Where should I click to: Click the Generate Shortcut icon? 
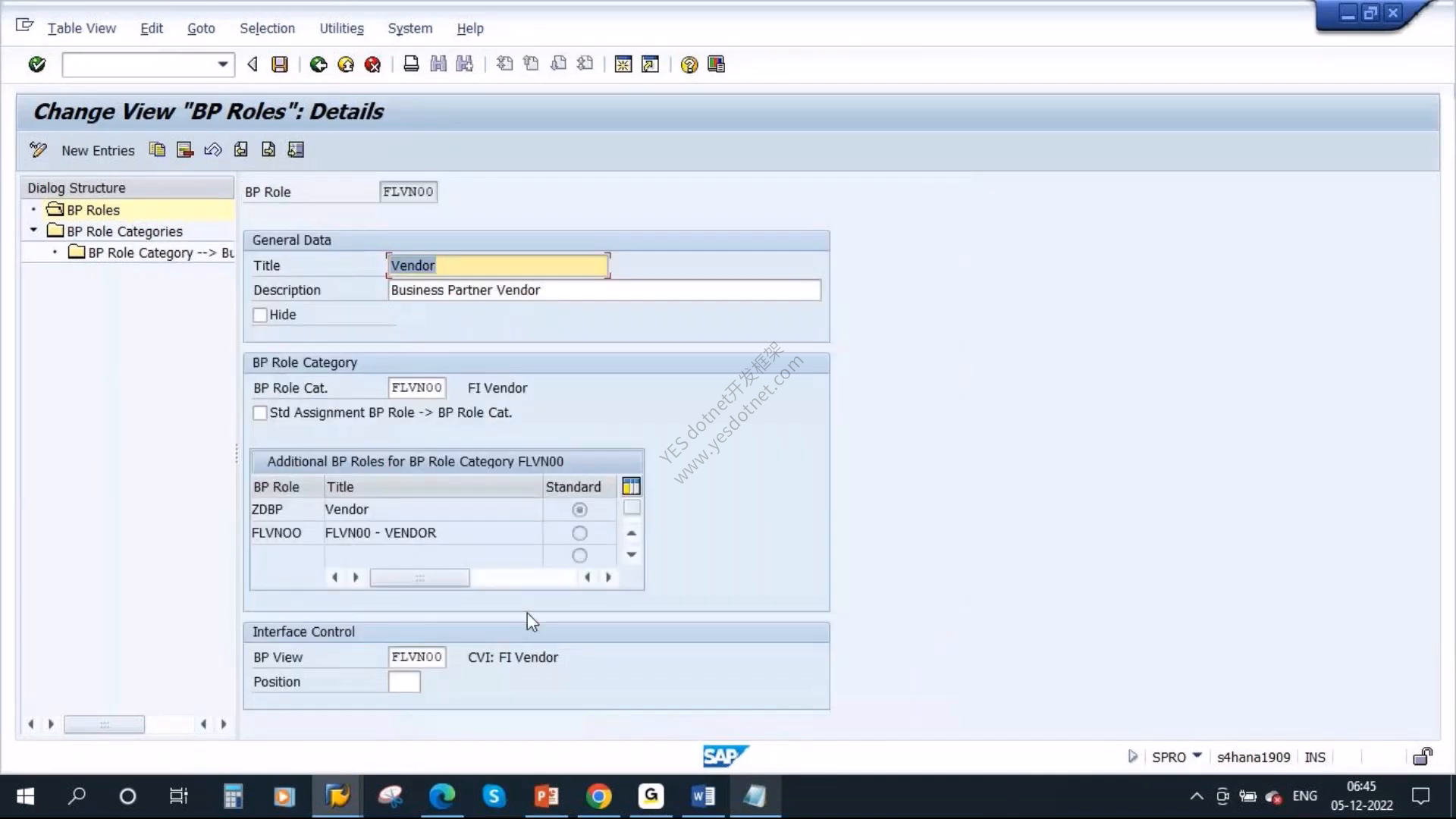click(x=650, y=64)
